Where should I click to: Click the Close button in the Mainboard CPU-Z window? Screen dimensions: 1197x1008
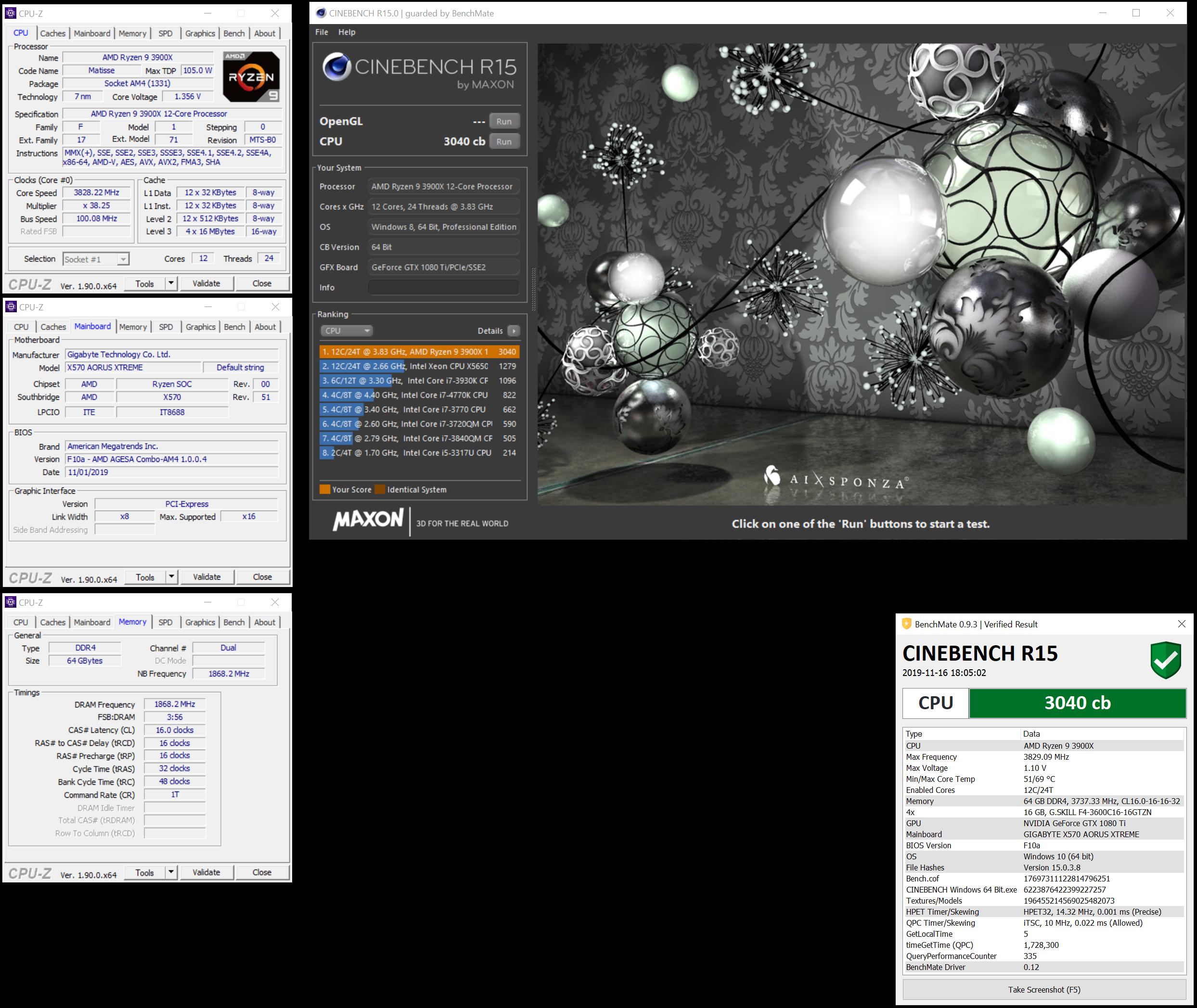click(x=262, y=577)
